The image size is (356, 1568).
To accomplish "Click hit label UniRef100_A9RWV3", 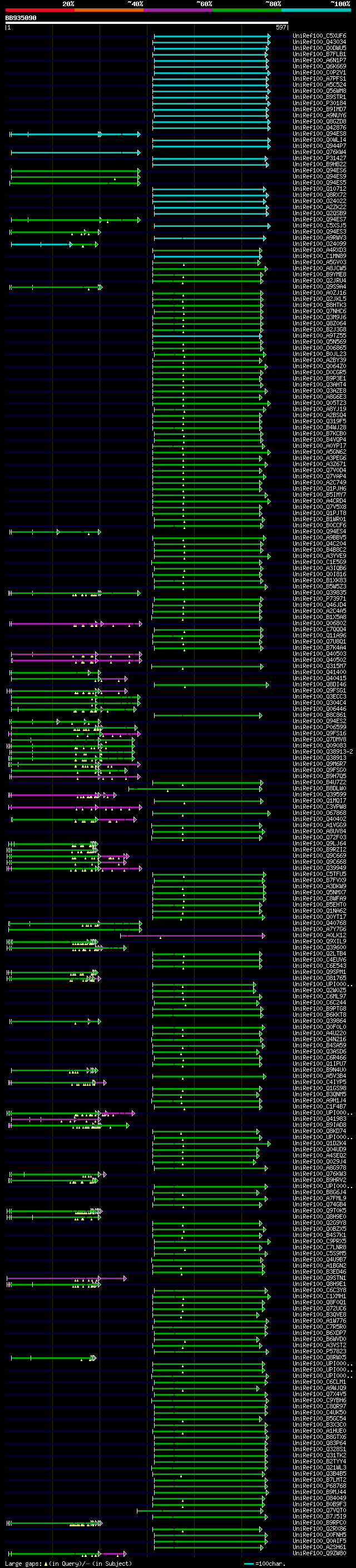I will 319,238.
